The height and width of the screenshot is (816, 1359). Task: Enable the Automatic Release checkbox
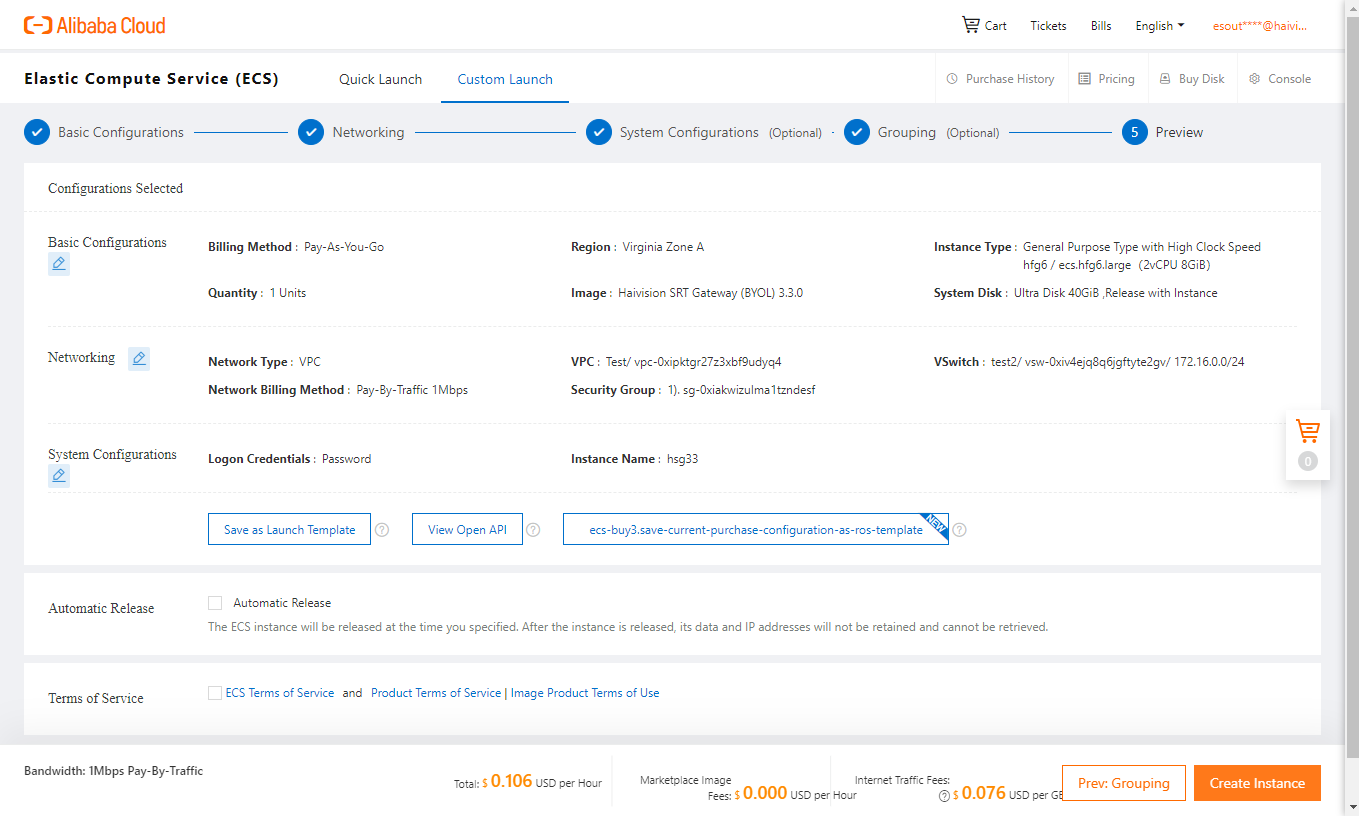215,603
